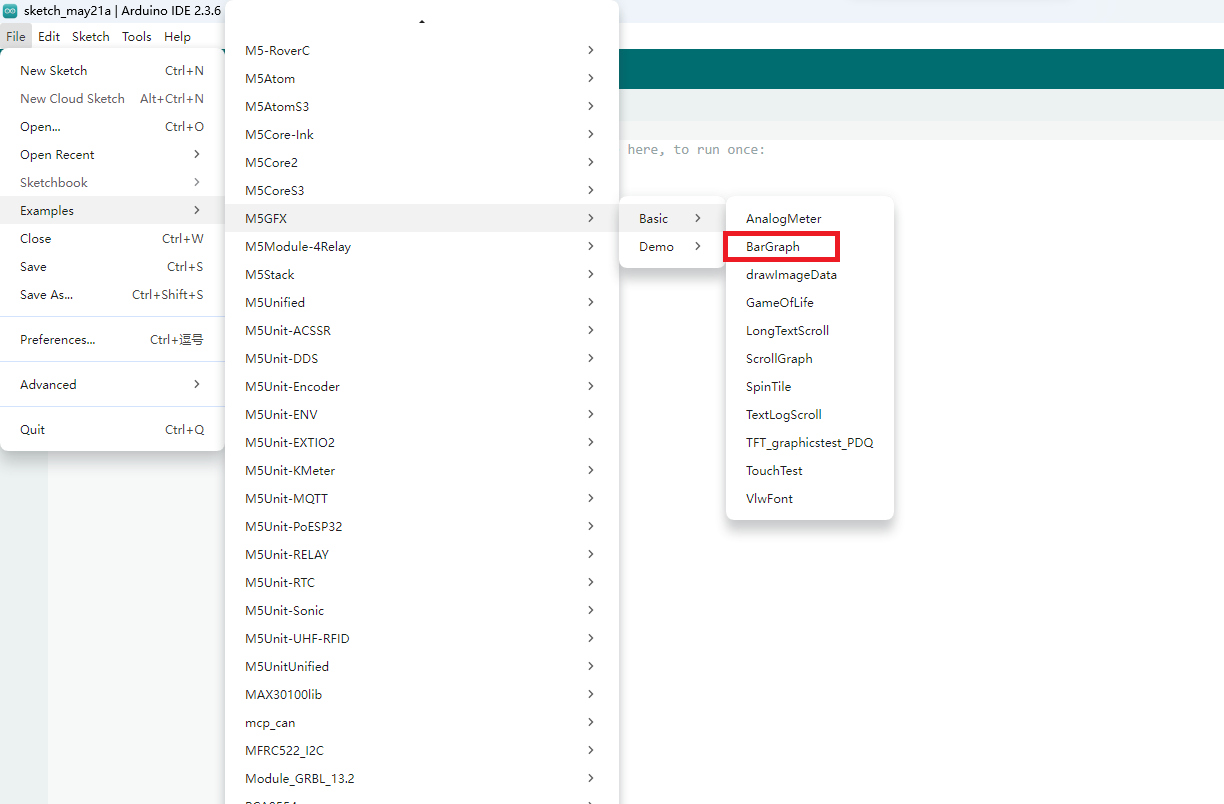The height and width of the screenshot is (804, 1224).
Task: Expand the M5AtomS3 examples entry
Action: tap(422, 107)
